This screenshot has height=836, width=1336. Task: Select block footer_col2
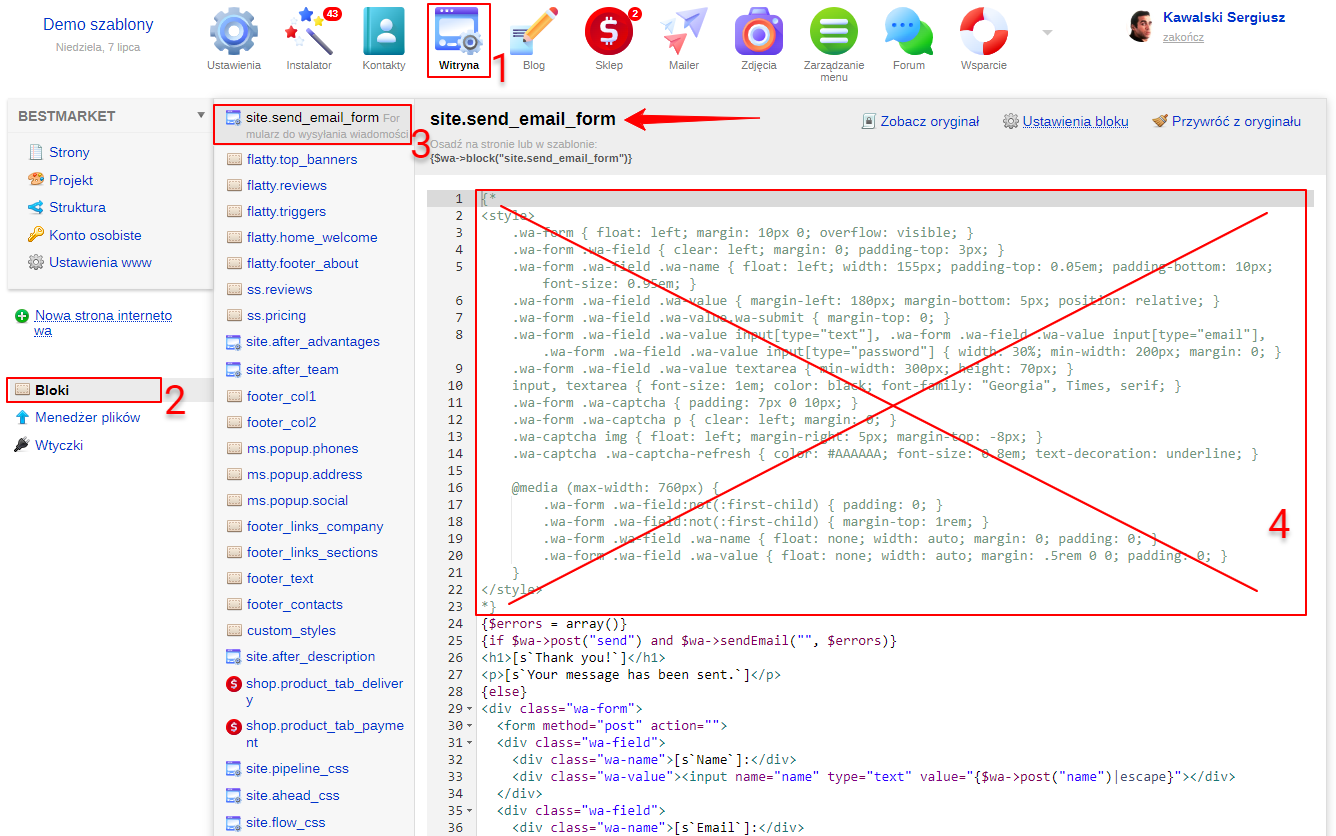click(281, 422)
